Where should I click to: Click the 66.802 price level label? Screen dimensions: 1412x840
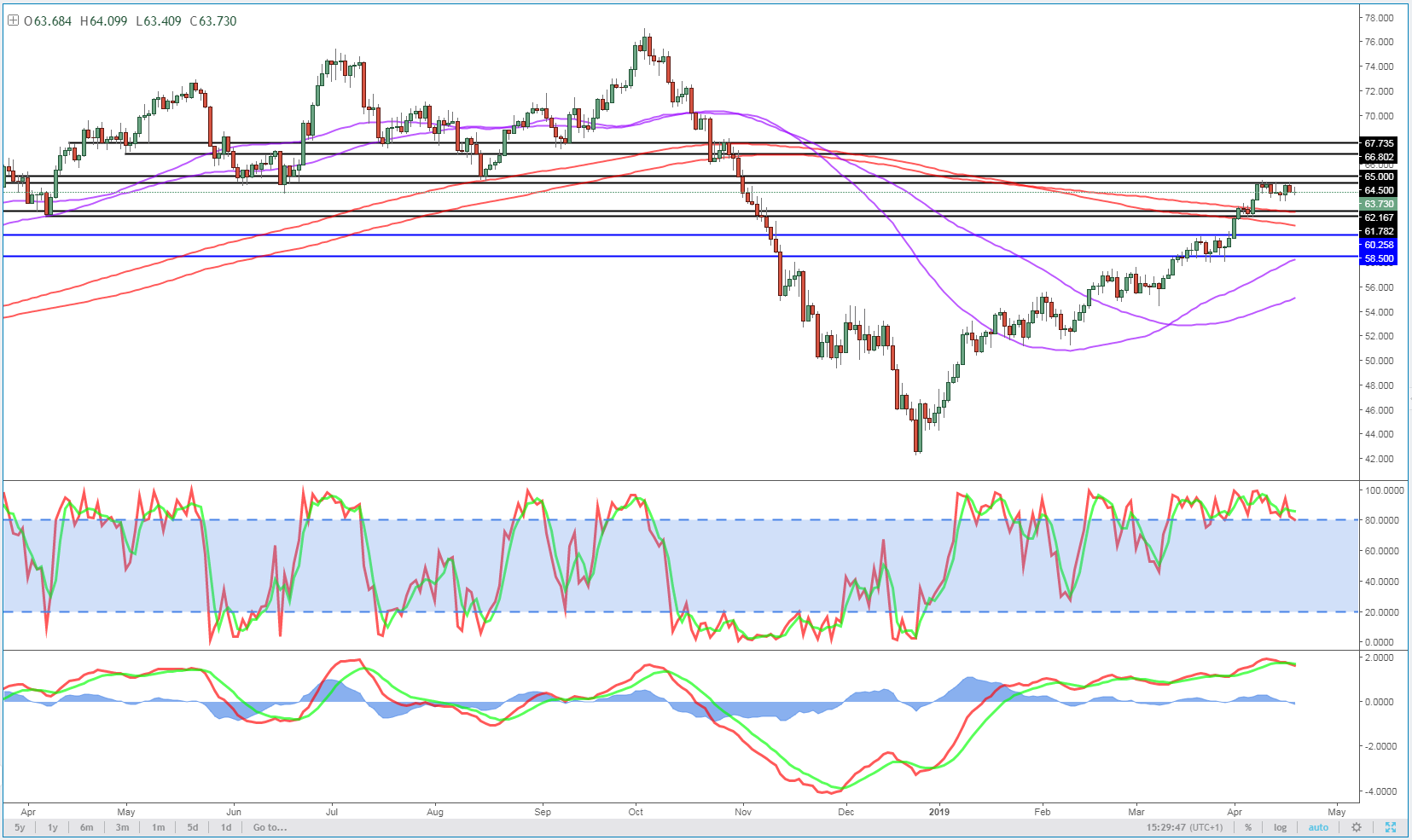[1379, 157]
